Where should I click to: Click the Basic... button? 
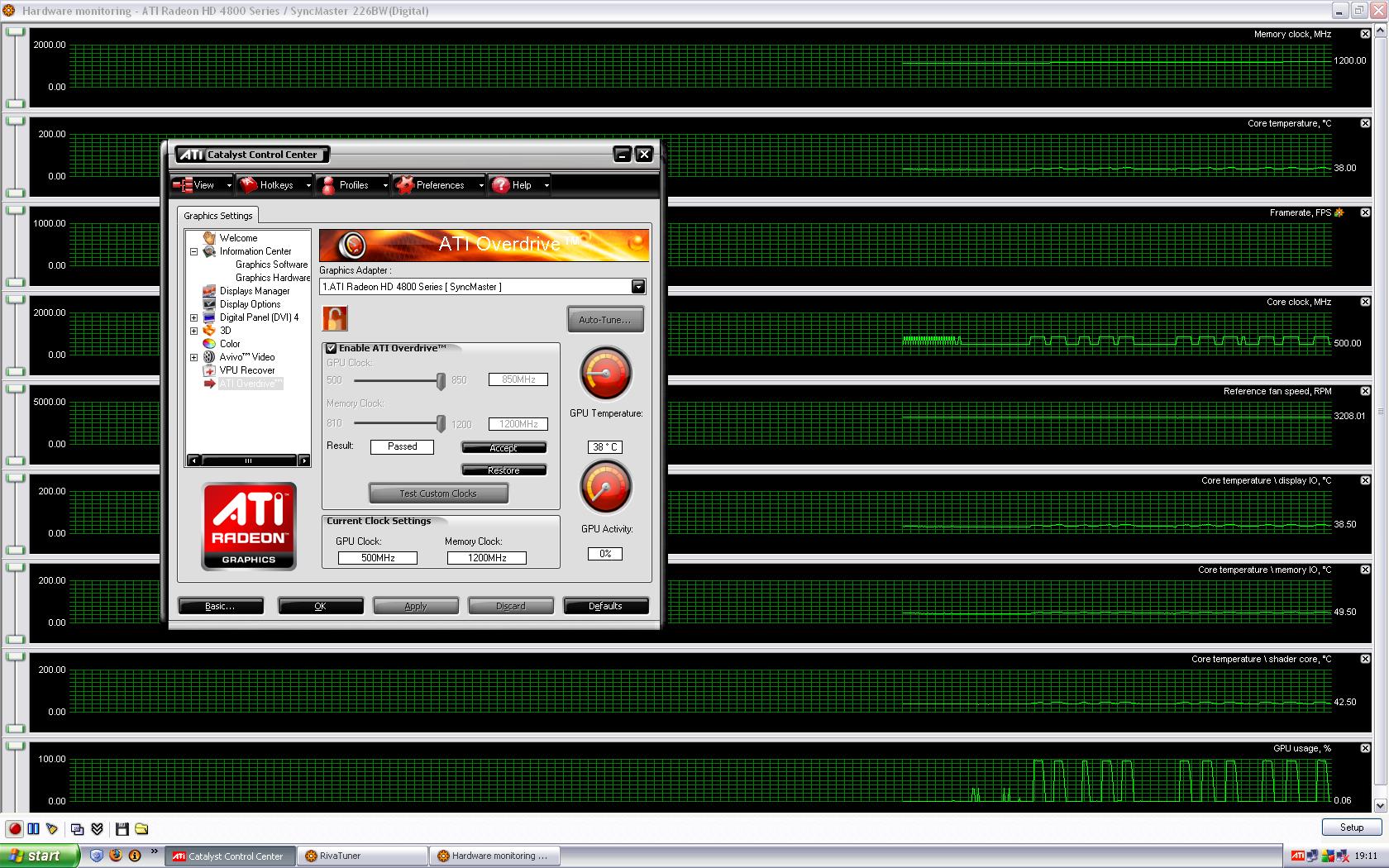point(220,606)
